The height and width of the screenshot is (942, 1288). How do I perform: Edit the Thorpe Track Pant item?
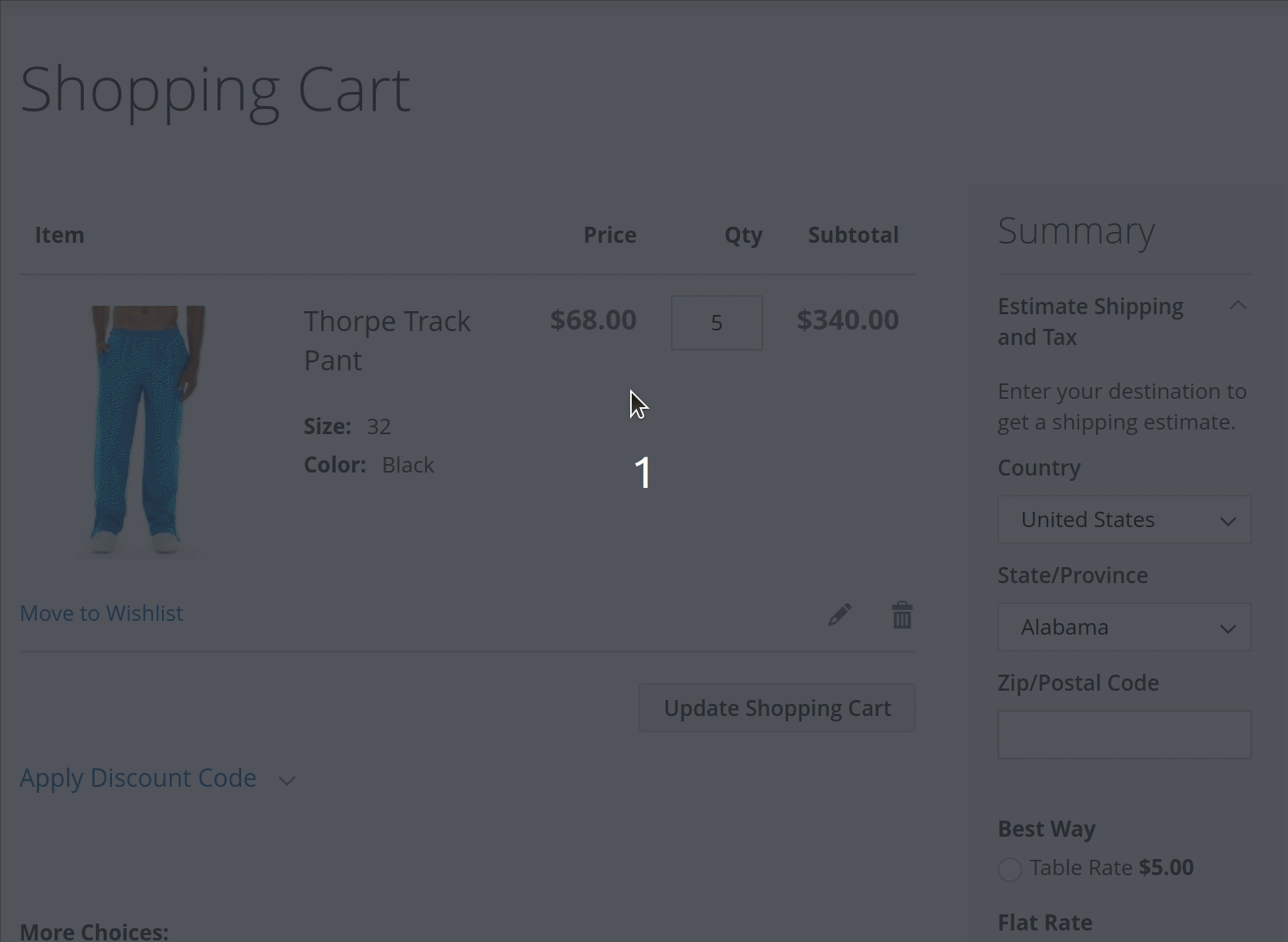(839, 614)
